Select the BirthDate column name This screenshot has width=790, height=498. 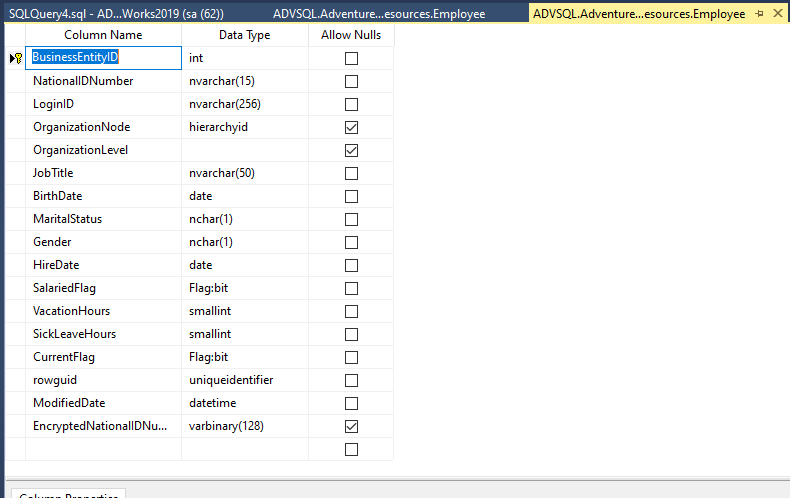(x=103, y=196)
